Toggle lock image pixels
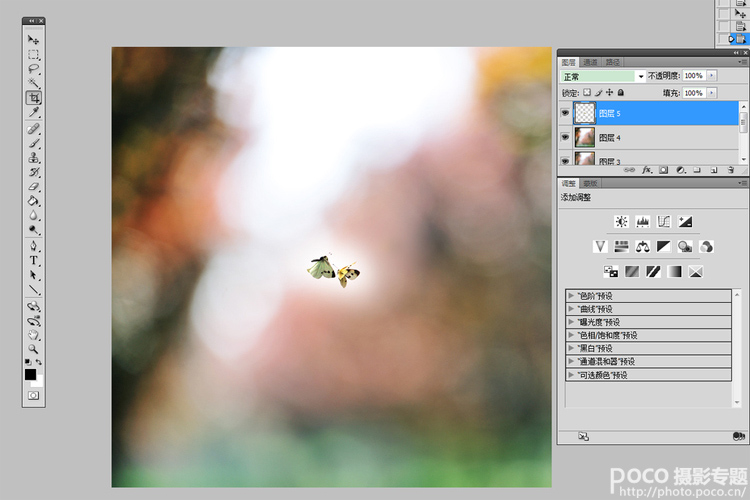750x500 pixels. (x=598, y=92)
